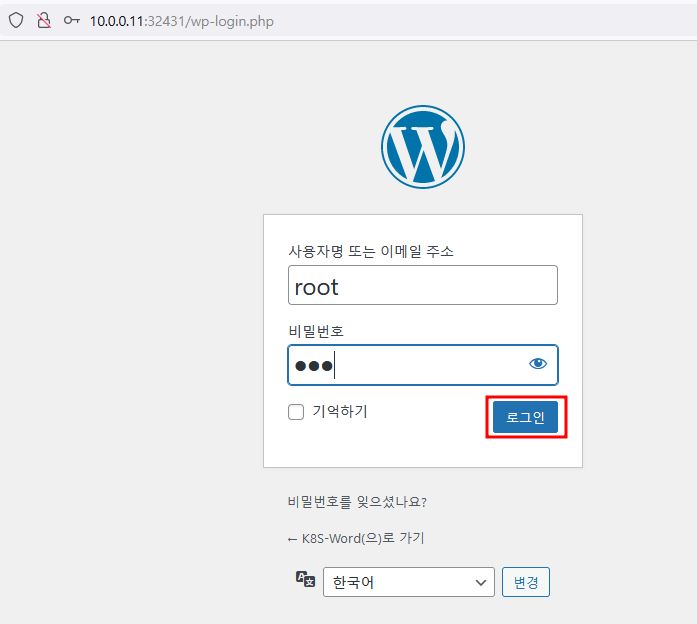The image size is (697, 624).
Task: Click inside the 비밀번호 password field
Action: click(x=423, y=365)
